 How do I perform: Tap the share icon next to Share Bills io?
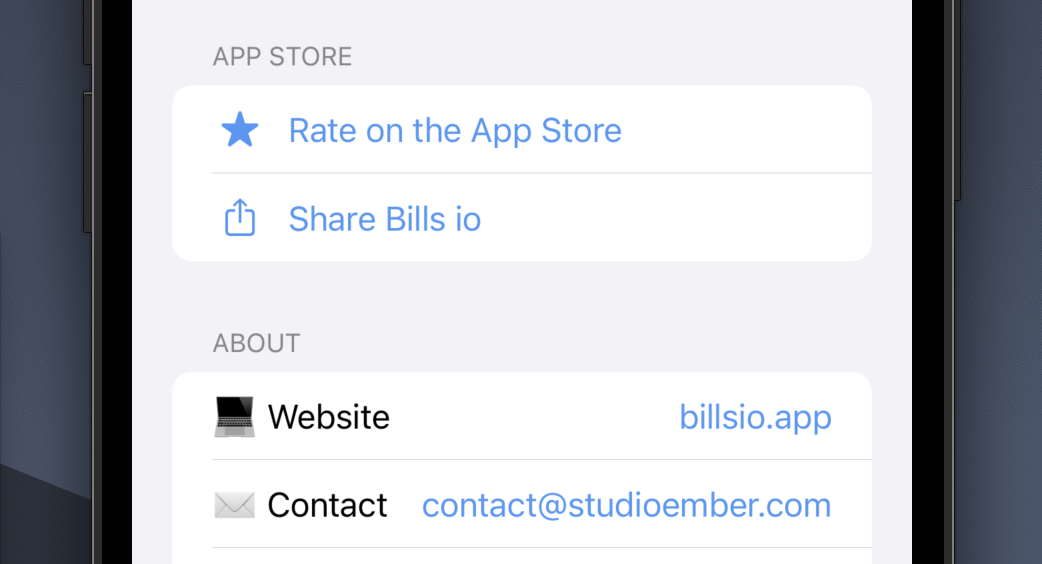point(240,218)
